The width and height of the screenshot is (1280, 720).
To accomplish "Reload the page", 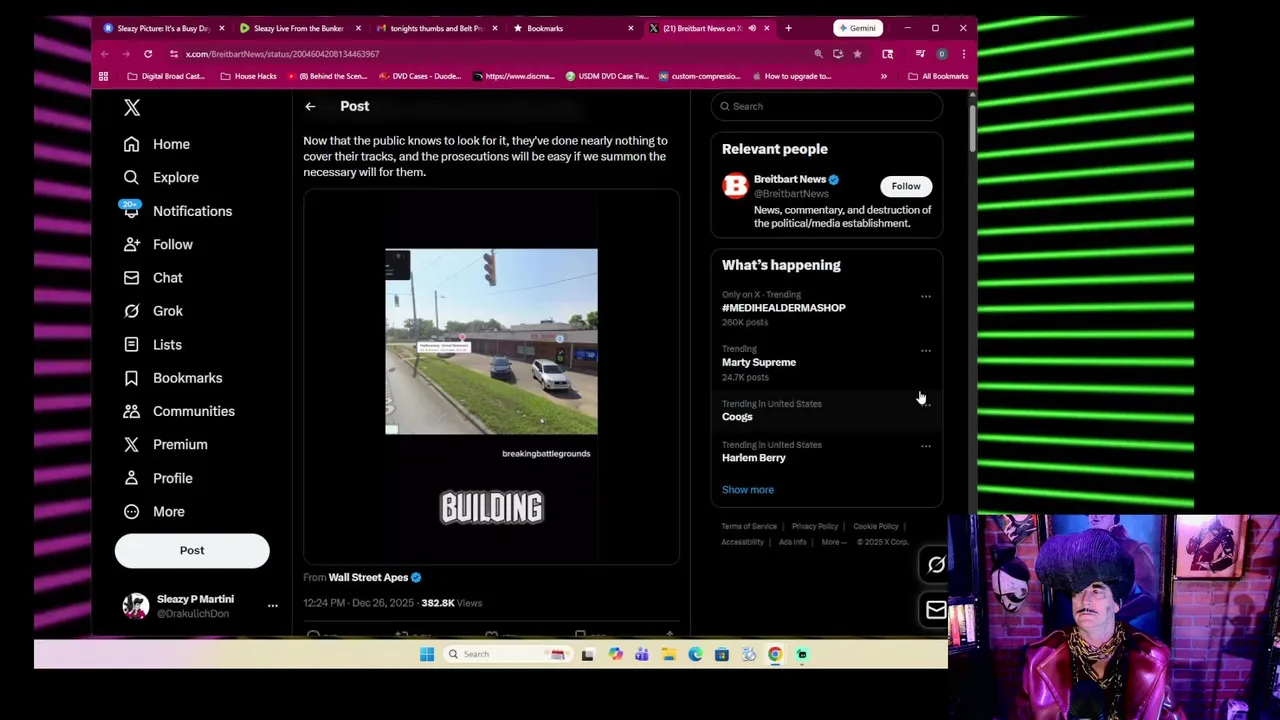I will point(148,54).
